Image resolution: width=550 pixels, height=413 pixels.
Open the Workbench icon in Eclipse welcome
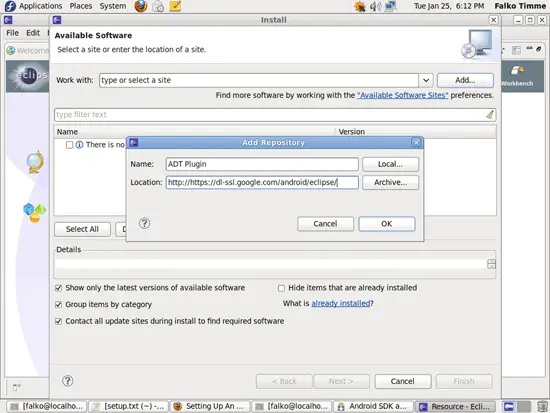pyautogui.click(x=517, y=75)
